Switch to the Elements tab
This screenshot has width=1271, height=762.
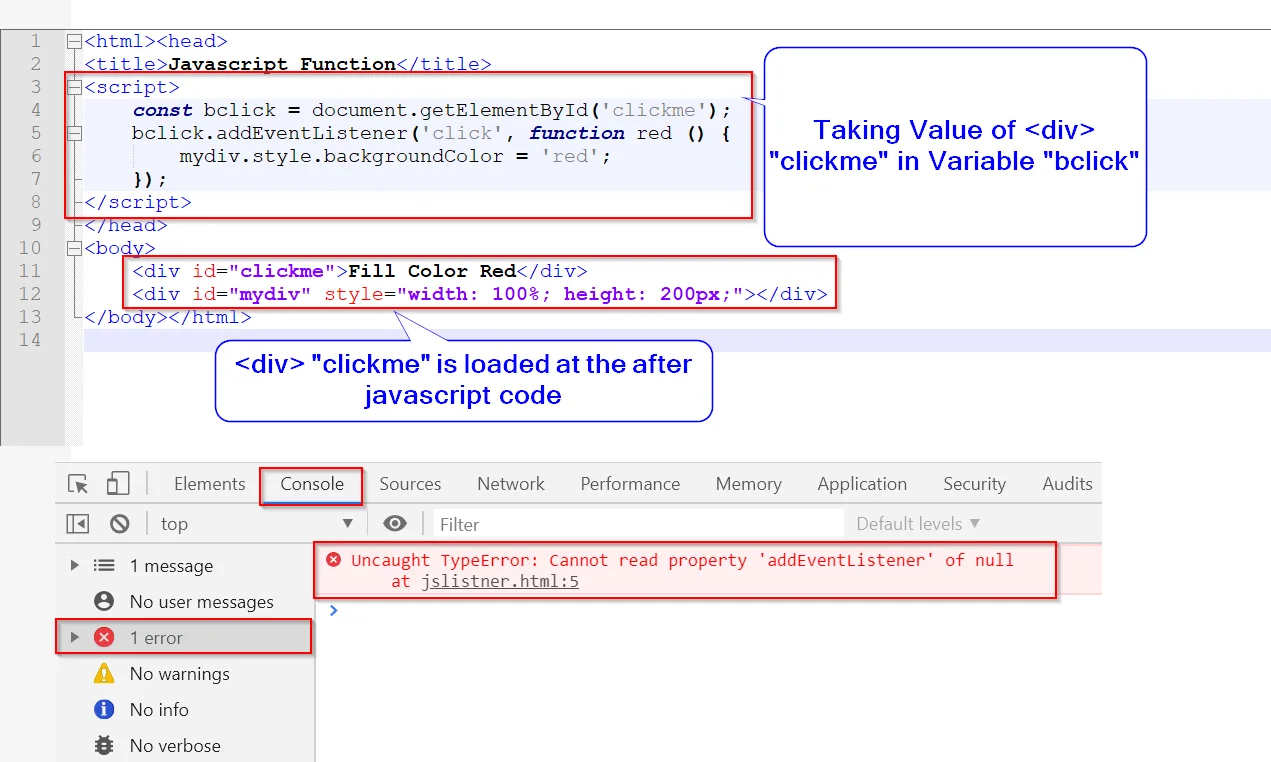[x=209, y=484]
